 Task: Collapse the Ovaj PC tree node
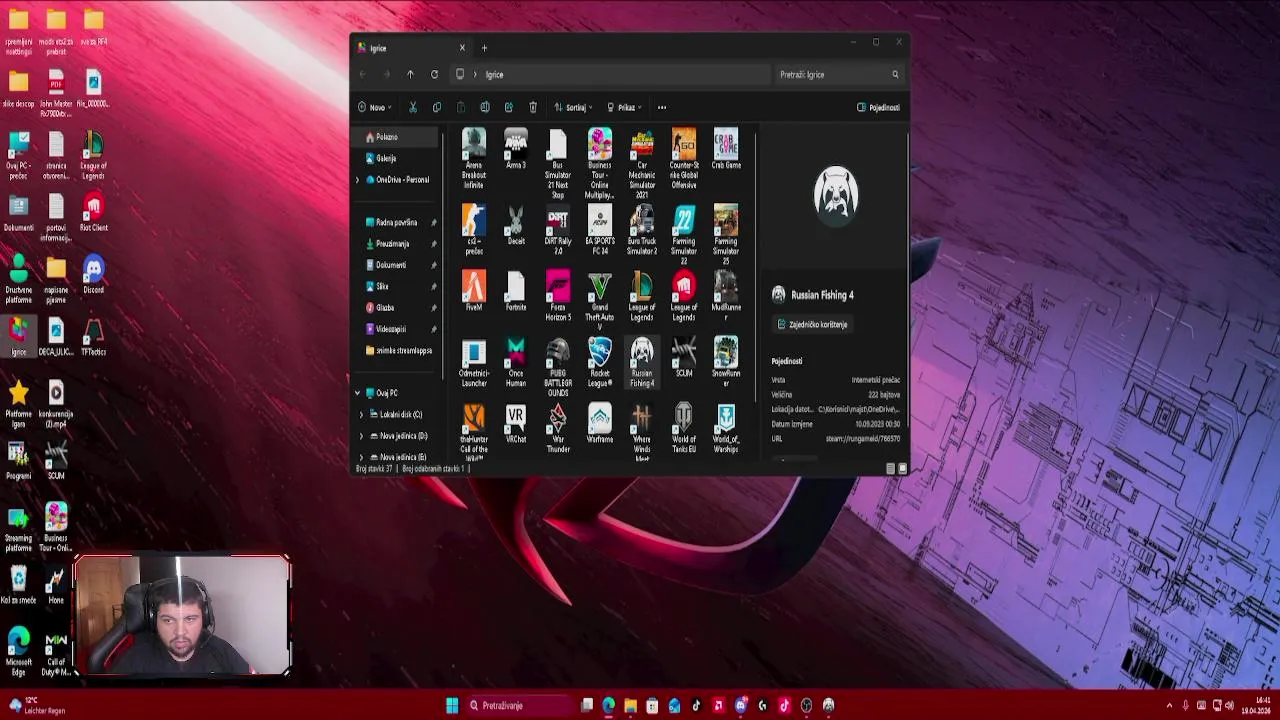pos(357,393)
